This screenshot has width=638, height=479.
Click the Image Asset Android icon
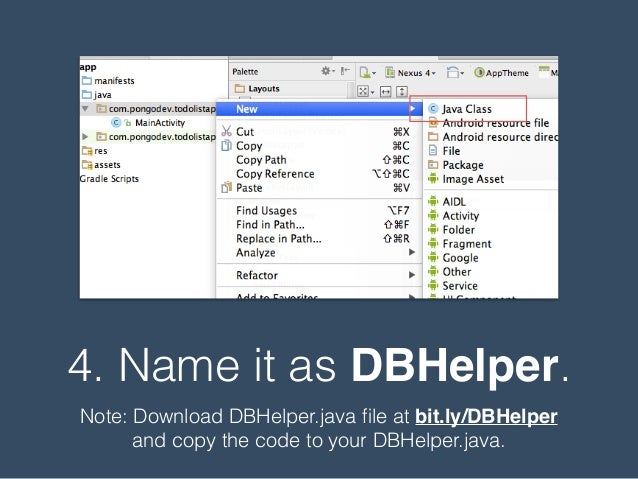433,178
